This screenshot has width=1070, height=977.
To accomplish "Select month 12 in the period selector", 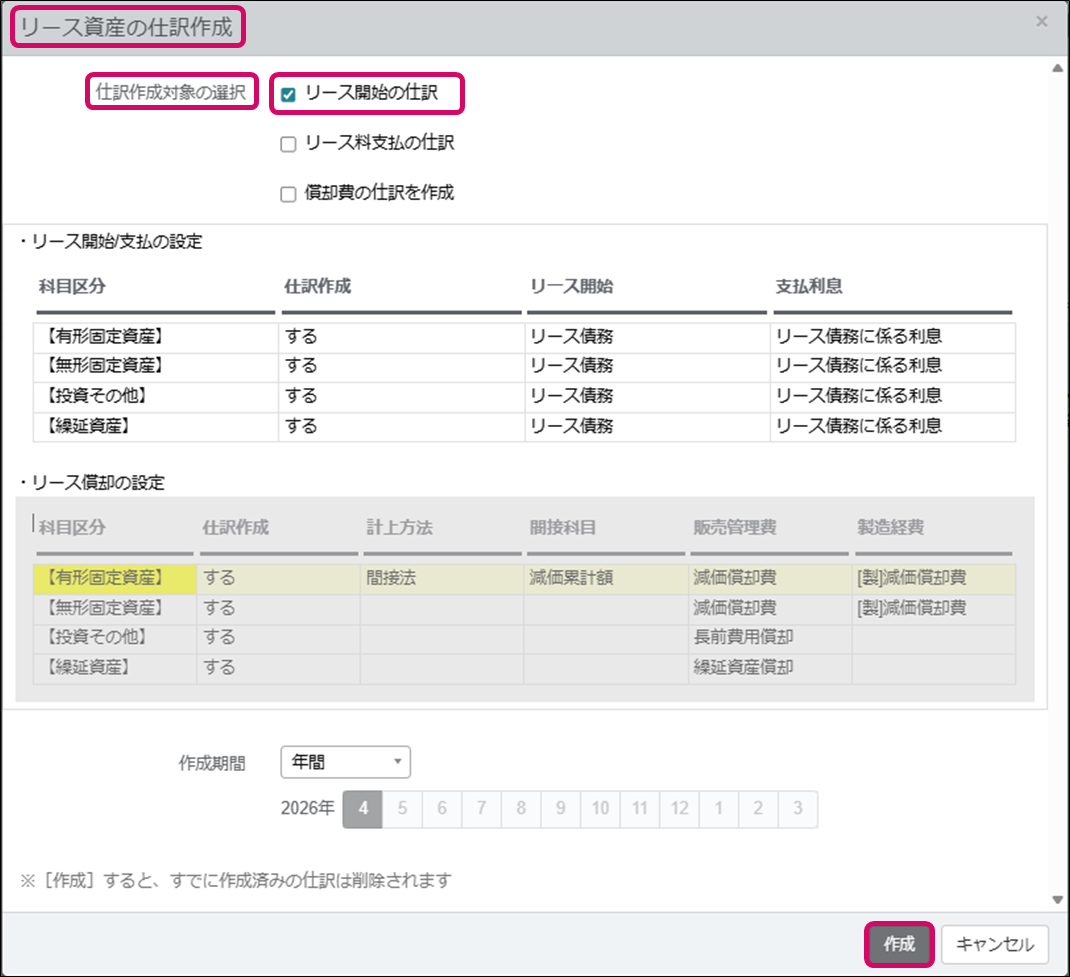I will (x=679, y=809).
